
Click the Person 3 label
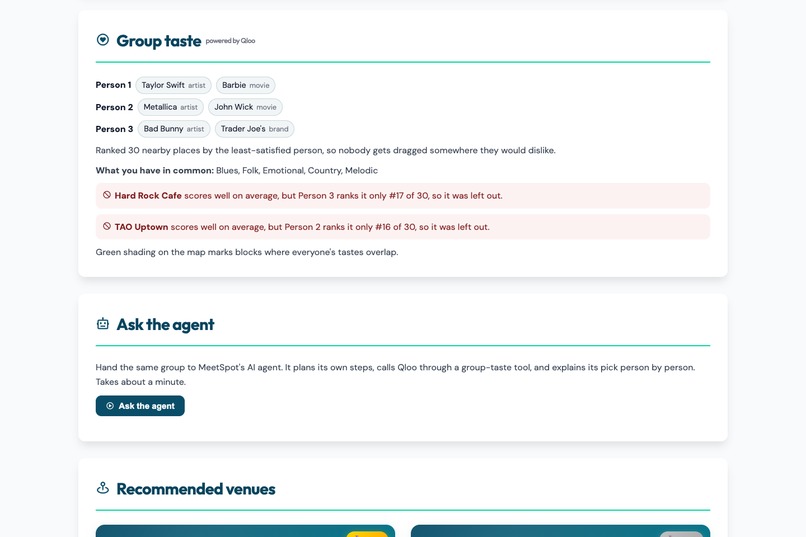114,129
